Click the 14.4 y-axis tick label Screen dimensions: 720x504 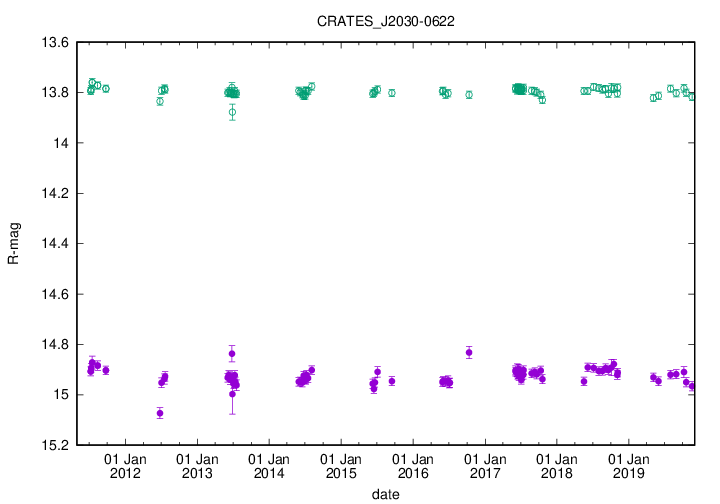[56, 244]
